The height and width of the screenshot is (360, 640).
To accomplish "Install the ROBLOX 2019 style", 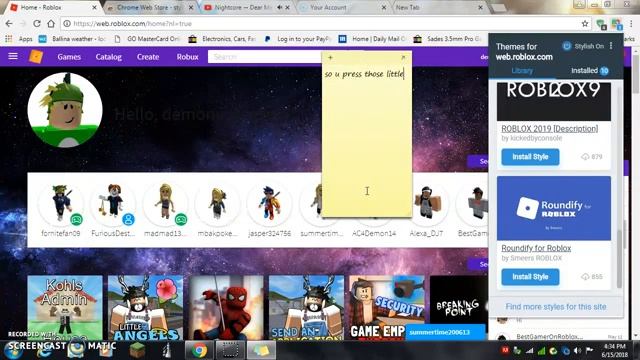I will 530,157.
